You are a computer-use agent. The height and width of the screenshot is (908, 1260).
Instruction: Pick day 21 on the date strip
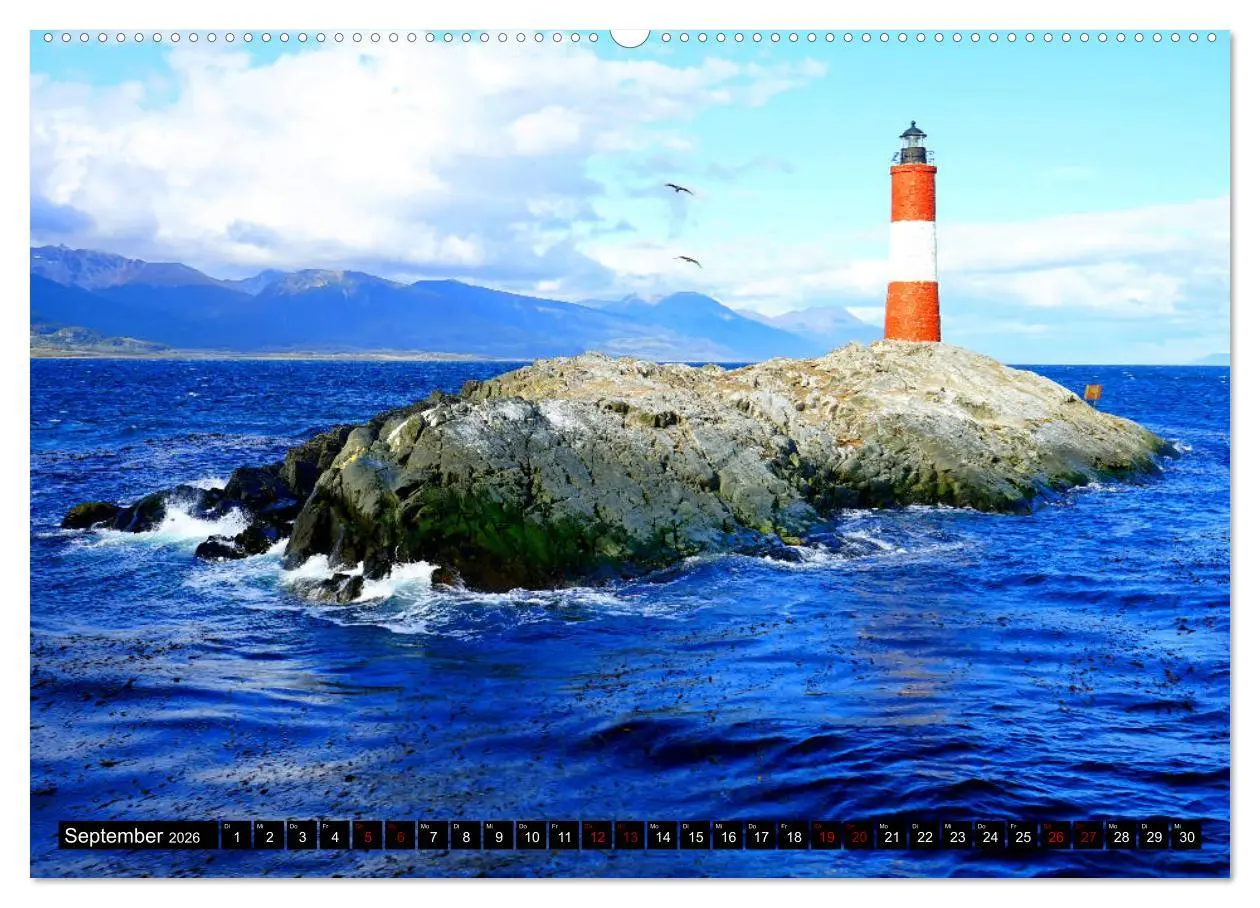891,836
